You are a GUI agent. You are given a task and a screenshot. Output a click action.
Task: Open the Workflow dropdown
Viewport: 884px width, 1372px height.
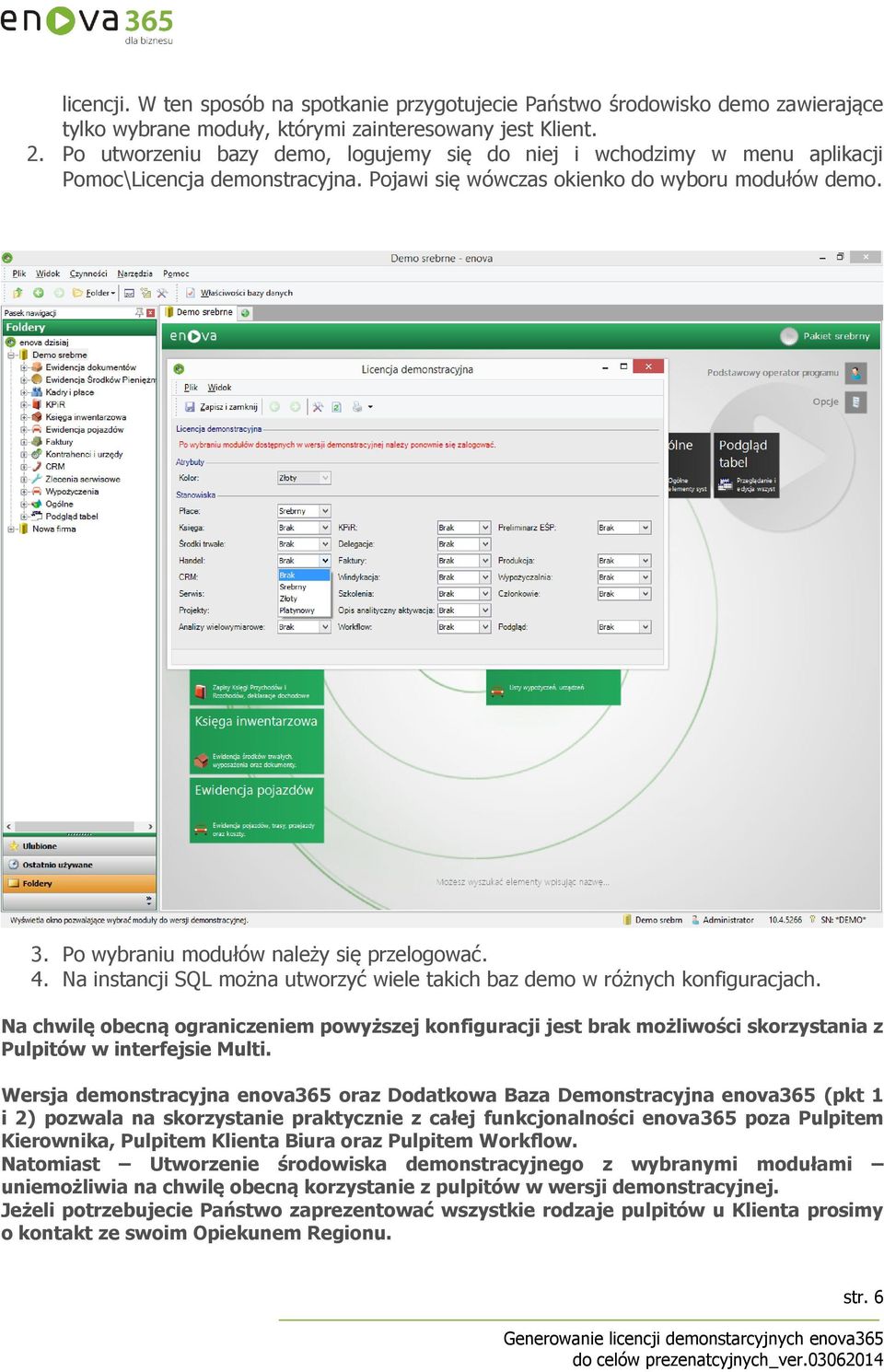click(x=464, y=627)
